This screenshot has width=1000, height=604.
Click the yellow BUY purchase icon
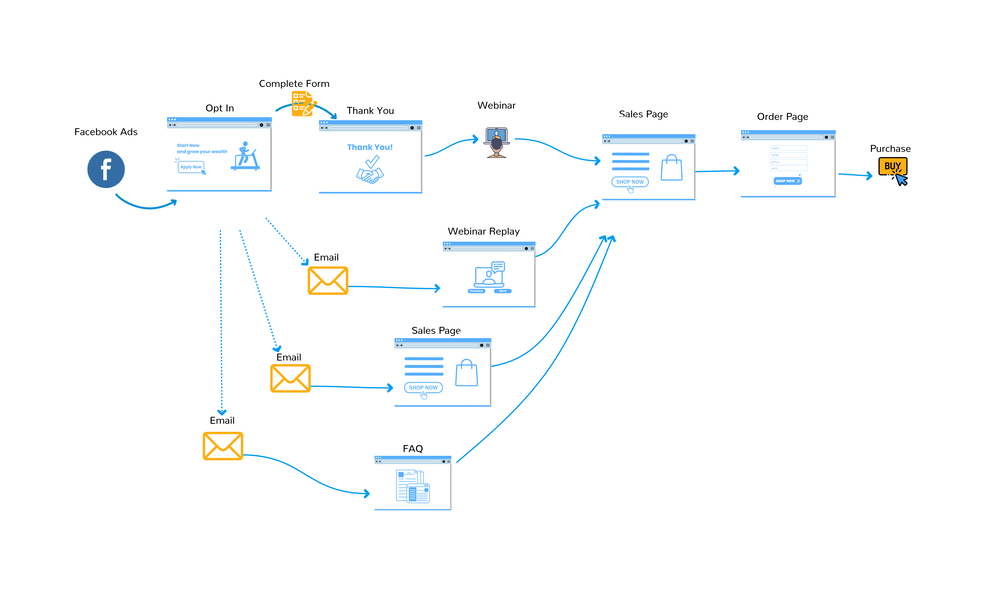(x=893, y=169)
